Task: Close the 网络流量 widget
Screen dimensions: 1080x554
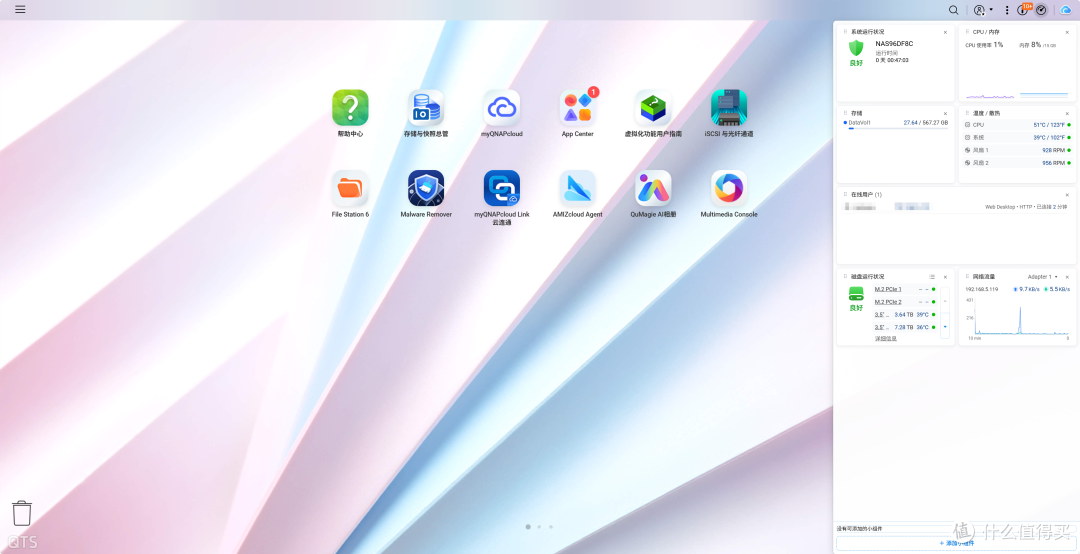Action: click(1067, 277)
